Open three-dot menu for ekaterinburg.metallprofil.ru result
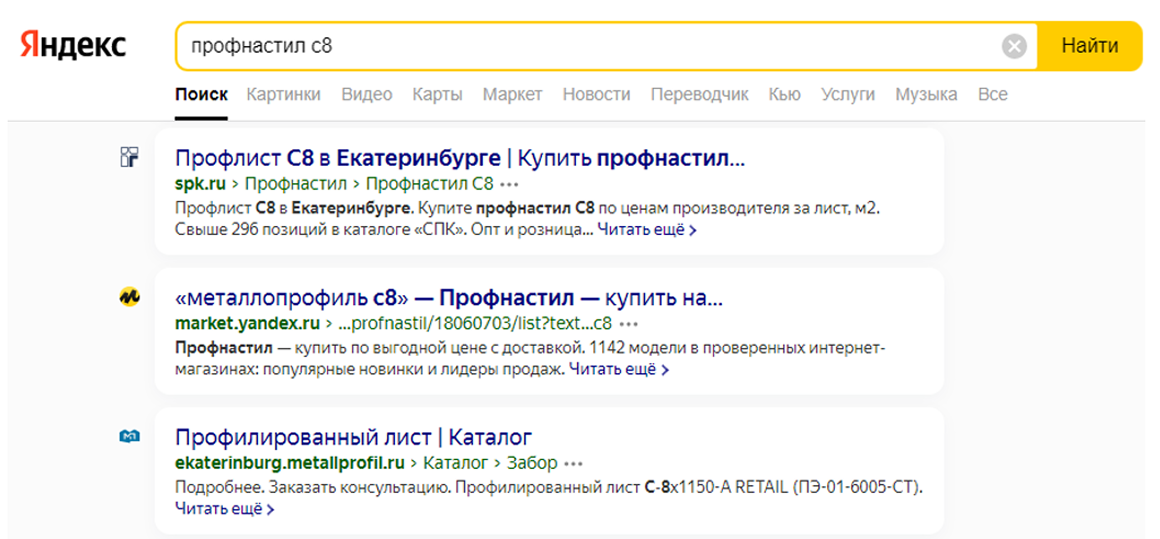The image size is (1160, 539). pos(572,464)
